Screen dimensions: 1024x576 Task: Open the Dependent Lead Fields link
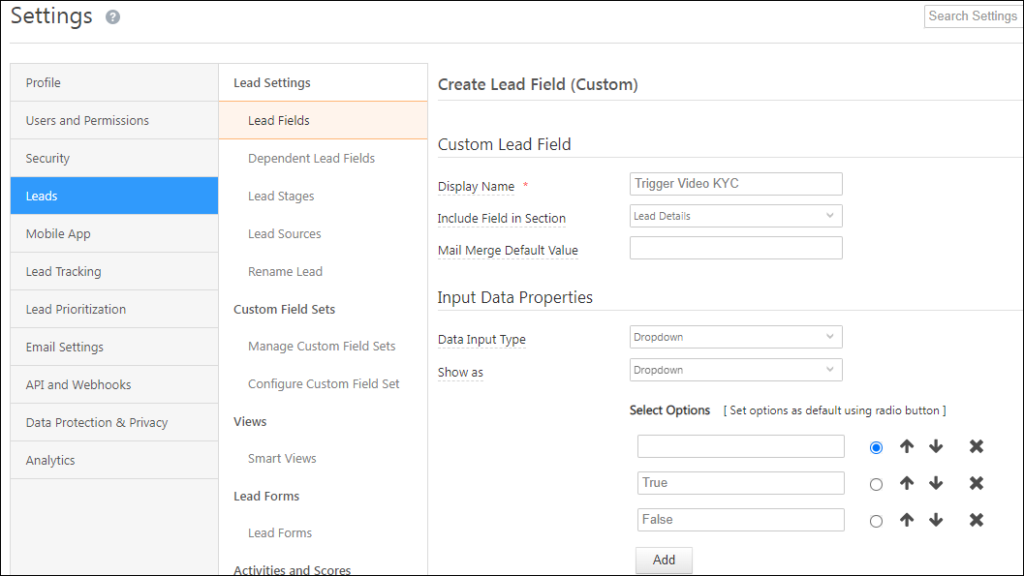click(311, 158)
